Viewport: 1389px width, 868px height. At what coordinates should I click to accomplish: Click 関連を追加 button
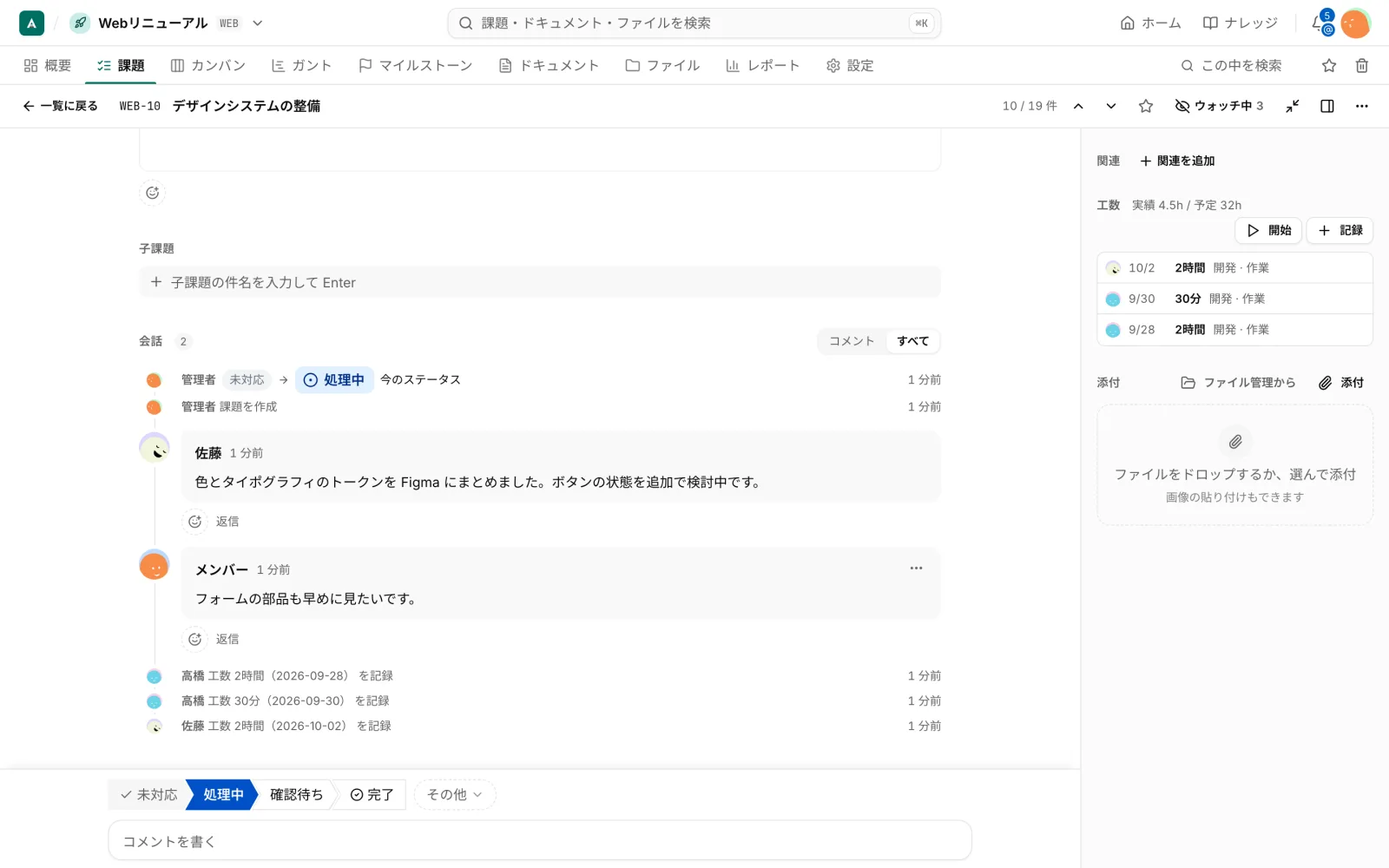click(1177, 161)
